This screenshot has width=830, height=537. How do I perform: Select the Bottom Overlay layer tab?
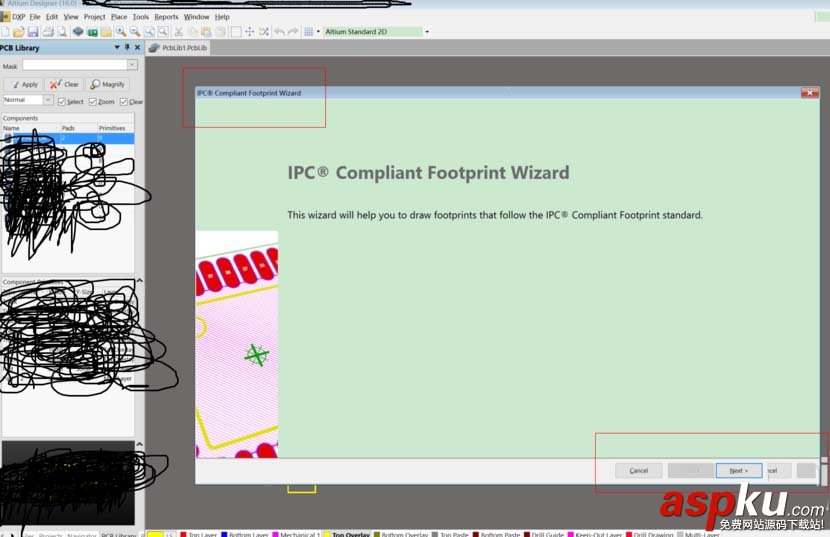coord(401,534)
